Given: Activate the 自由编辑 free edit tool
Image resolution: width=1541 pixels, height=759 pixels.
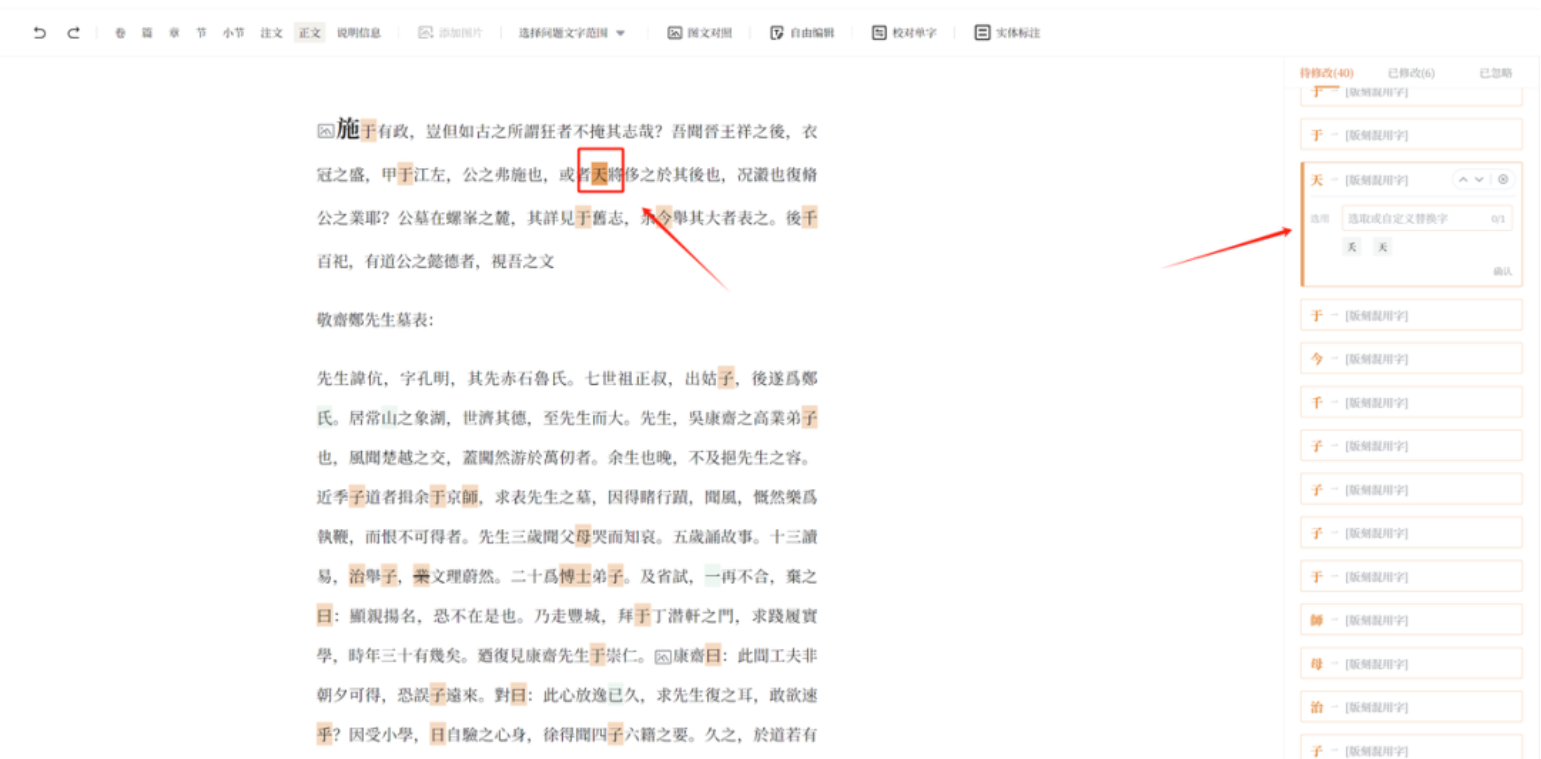Looking at the screenshot, I should [802, 33].
